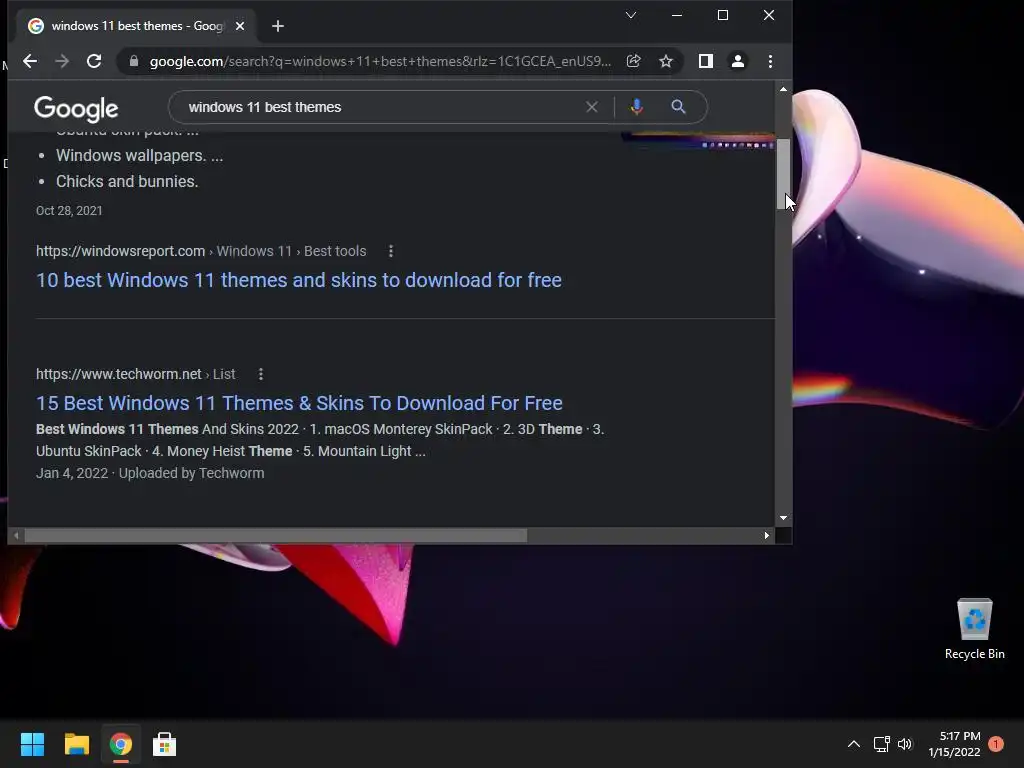Click the featured snippet image thumbnail
This screenshot has width=1024, height=768.
pyautogui.click(x=698, y=140)
